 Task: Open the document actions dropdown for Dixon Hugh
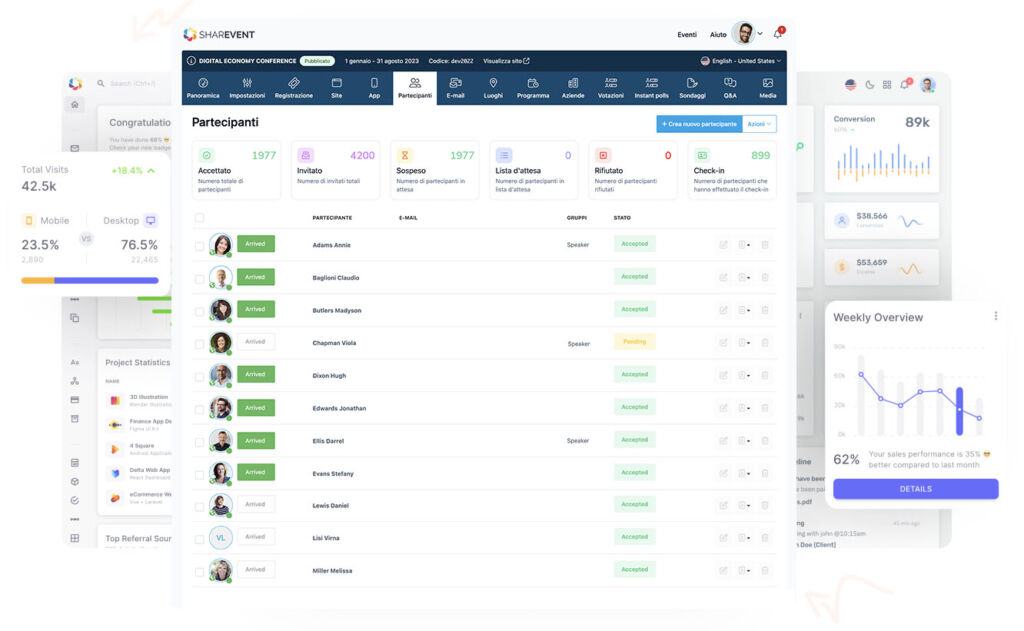tap(744, 375)
